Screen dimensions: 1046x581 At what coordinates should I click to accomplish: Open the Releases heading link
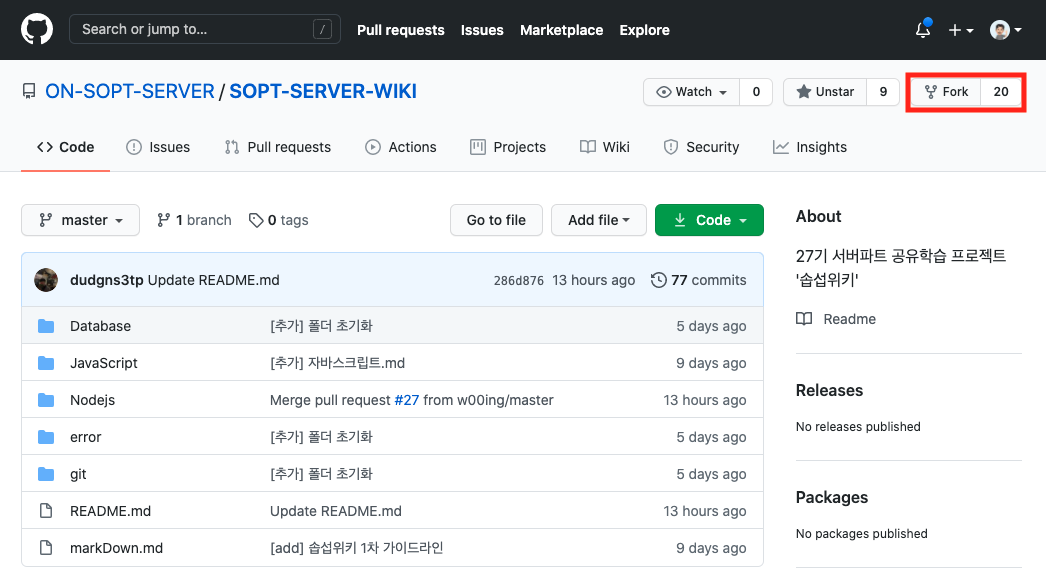(x=829, y=390)
